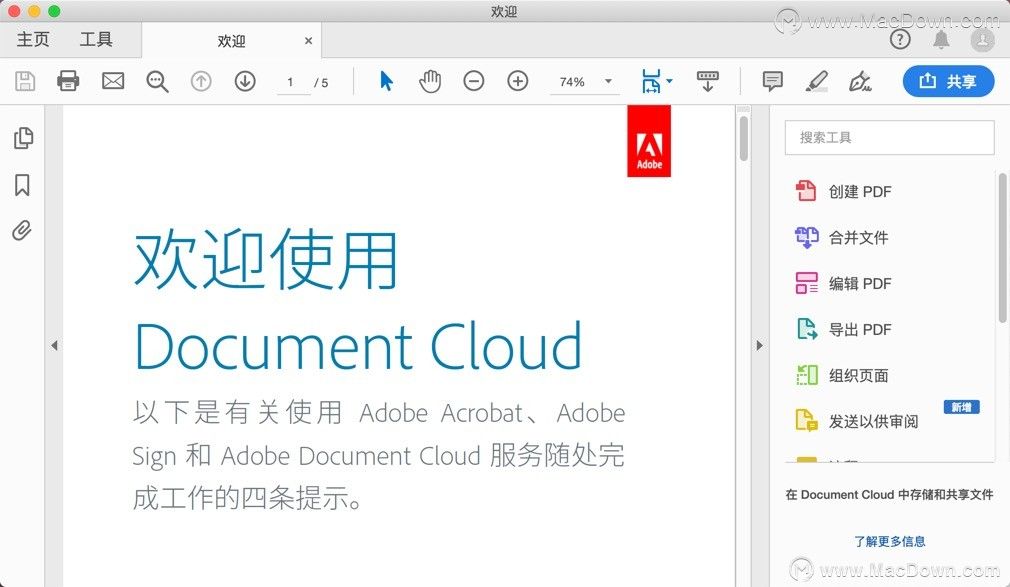Click text 在 Document Cloud 中存储和共享文件
Viewport: 1010px width, 587px height.
tap(889, 495)
